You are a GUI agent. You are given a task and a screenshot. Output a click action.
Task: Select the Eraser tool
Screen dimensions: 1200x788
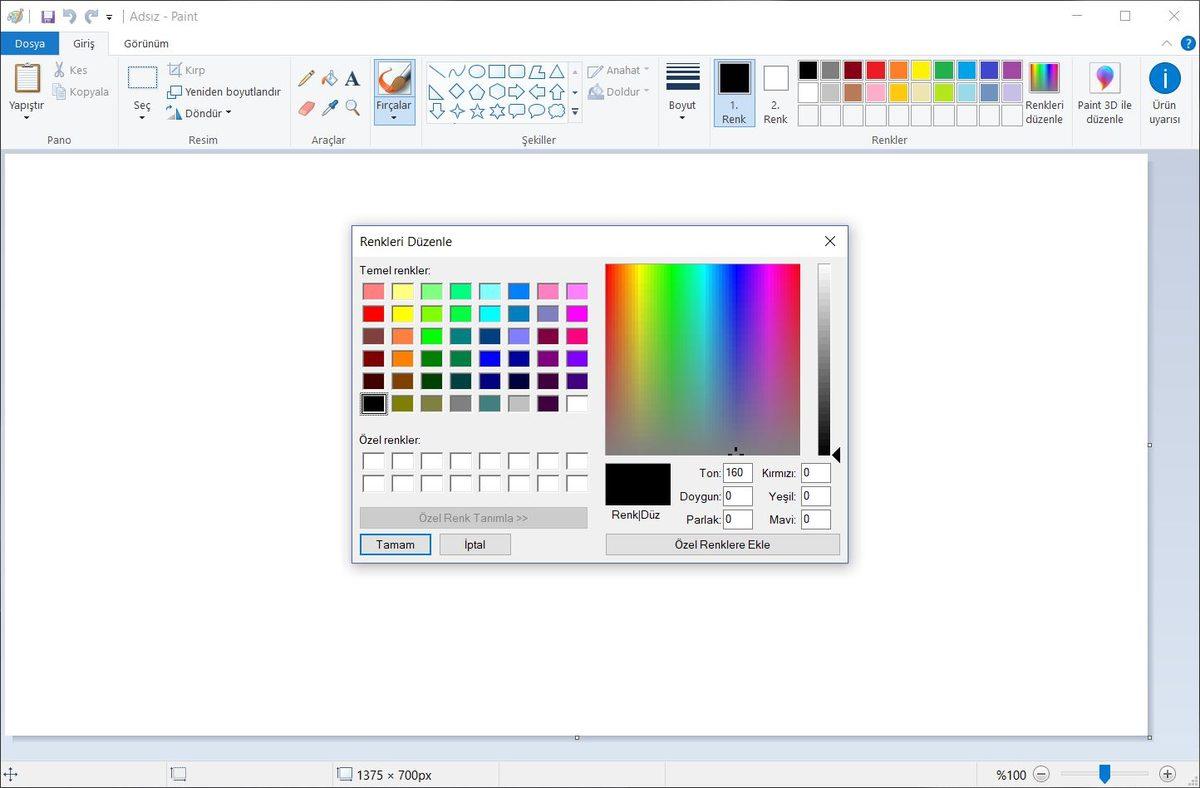point(306,108)
